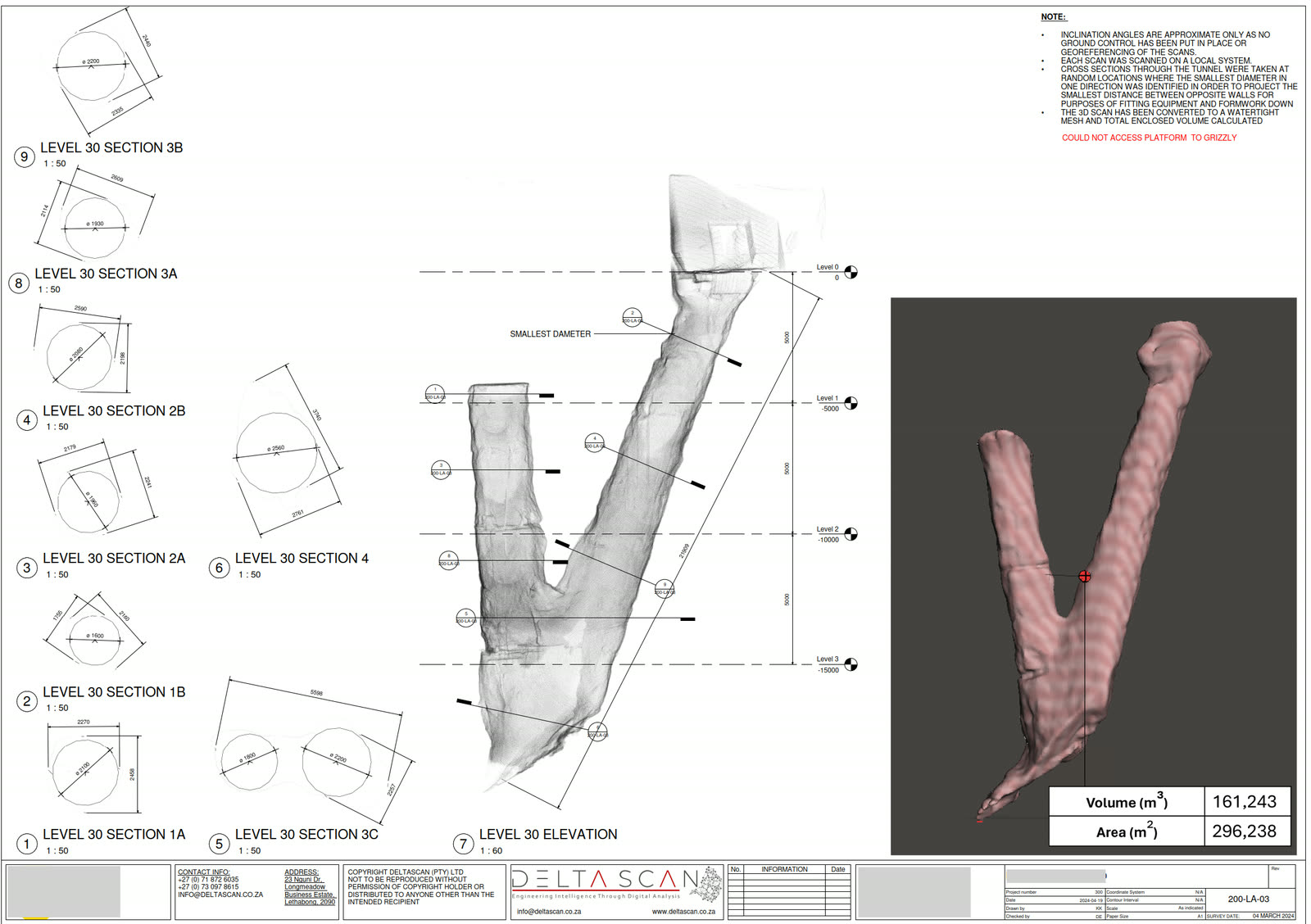Click the Level 1 datum target symbol
This screenshot has height=924, width=1311.
click(851, 403)
